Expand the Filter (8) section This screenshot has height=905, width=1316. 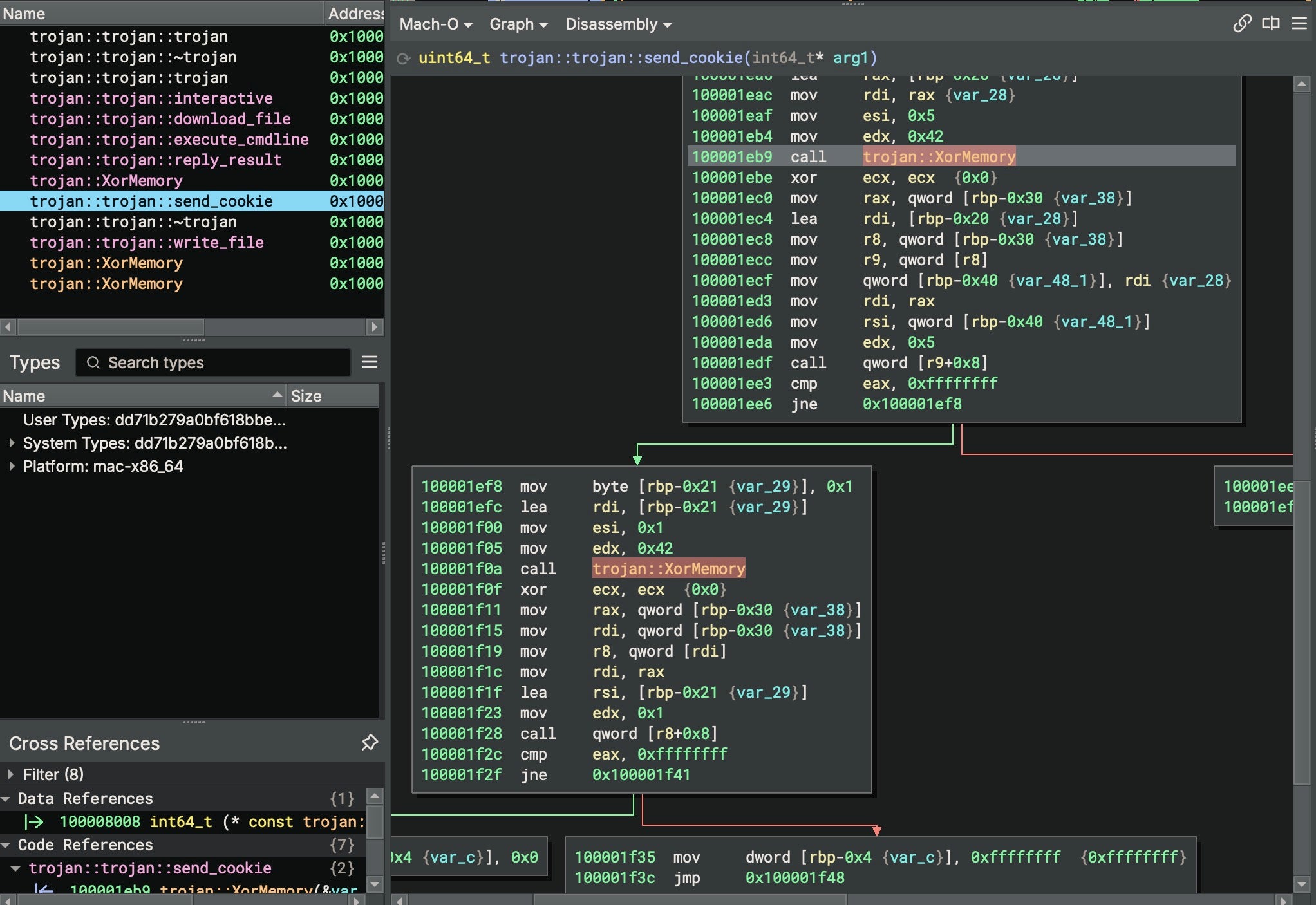coord(11,774)
